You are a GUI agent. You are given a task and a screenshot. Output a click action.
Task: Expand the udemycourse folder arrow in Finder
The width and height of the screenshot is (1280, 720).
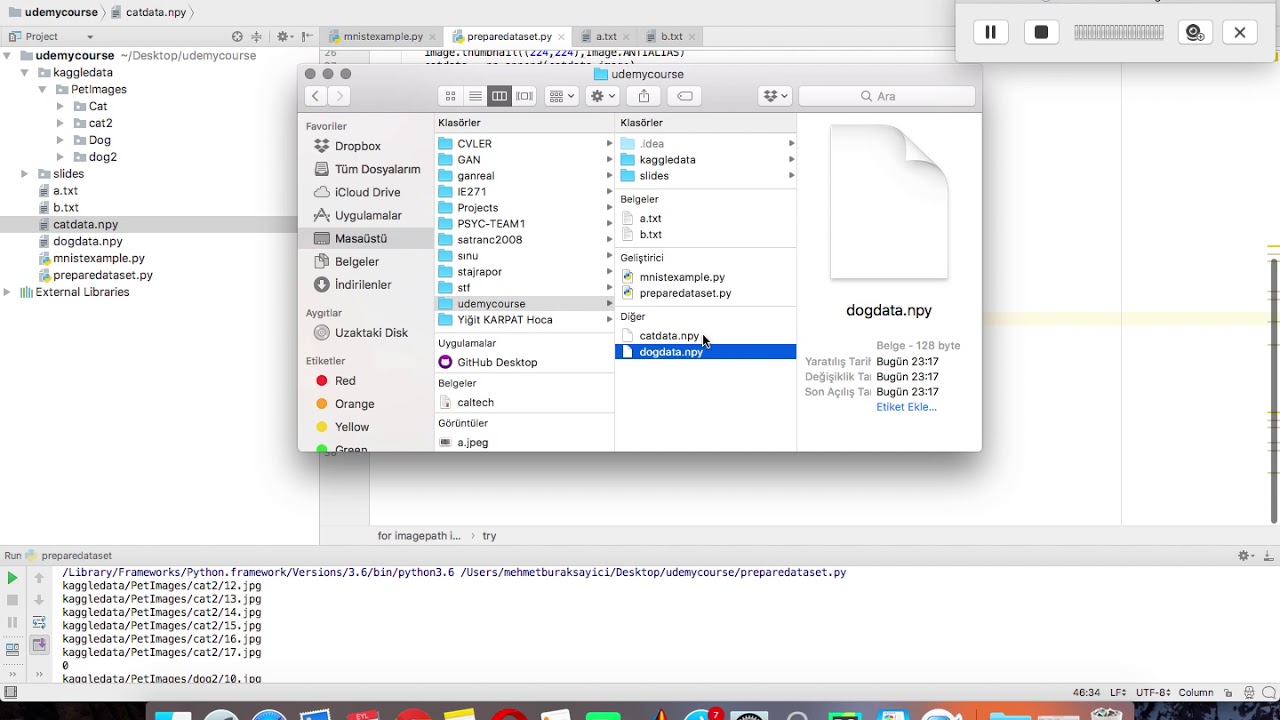point(609,304)
